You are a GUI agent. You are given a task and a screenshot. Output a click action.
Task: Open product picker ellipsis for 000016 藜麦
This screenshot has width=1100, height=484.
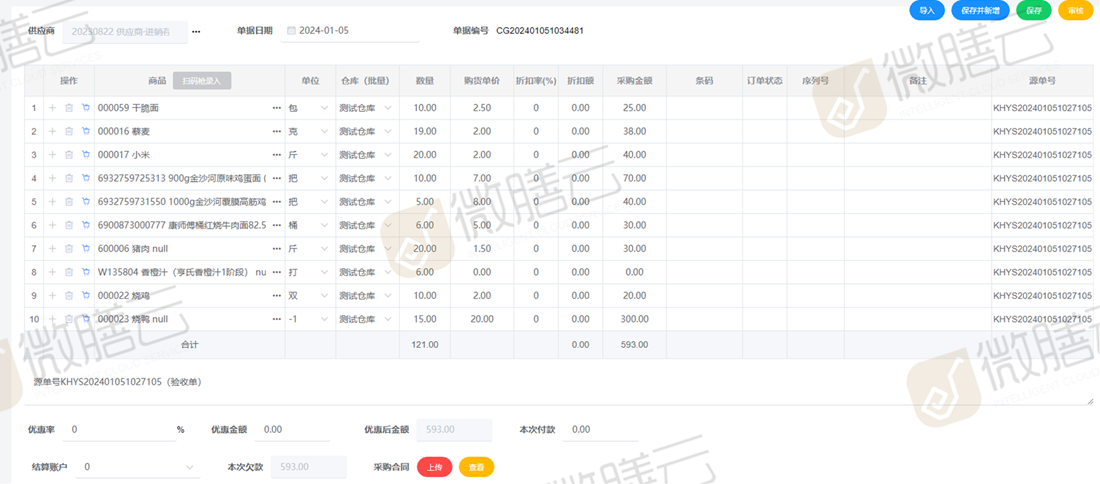point(276,131)
